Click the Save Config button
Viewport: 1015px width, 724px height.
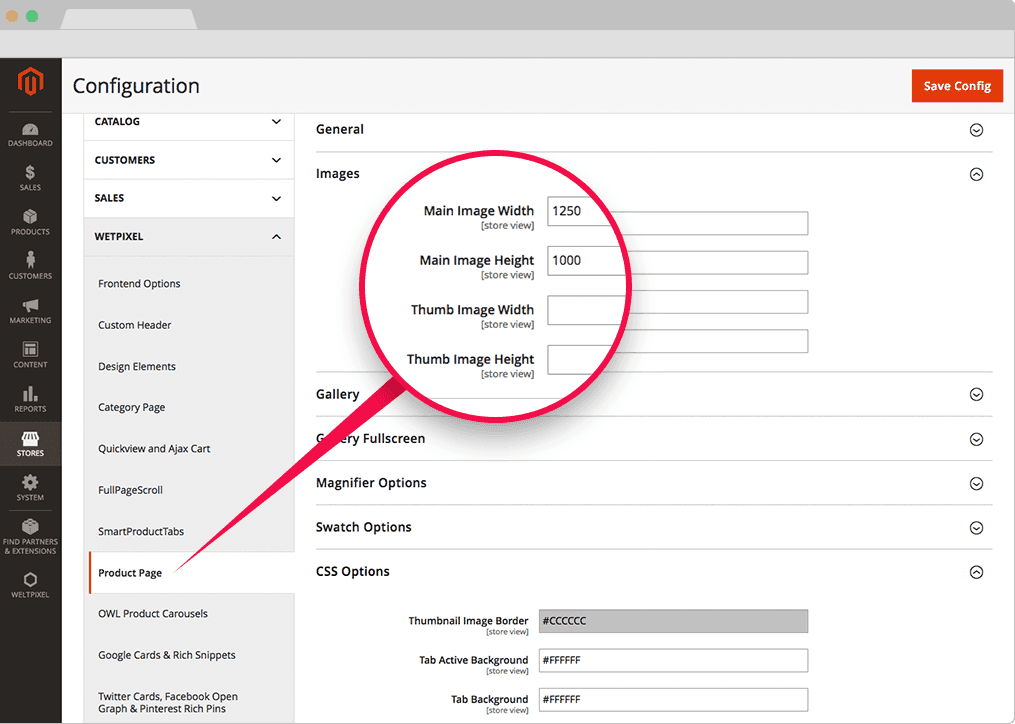tap(956, 86)
